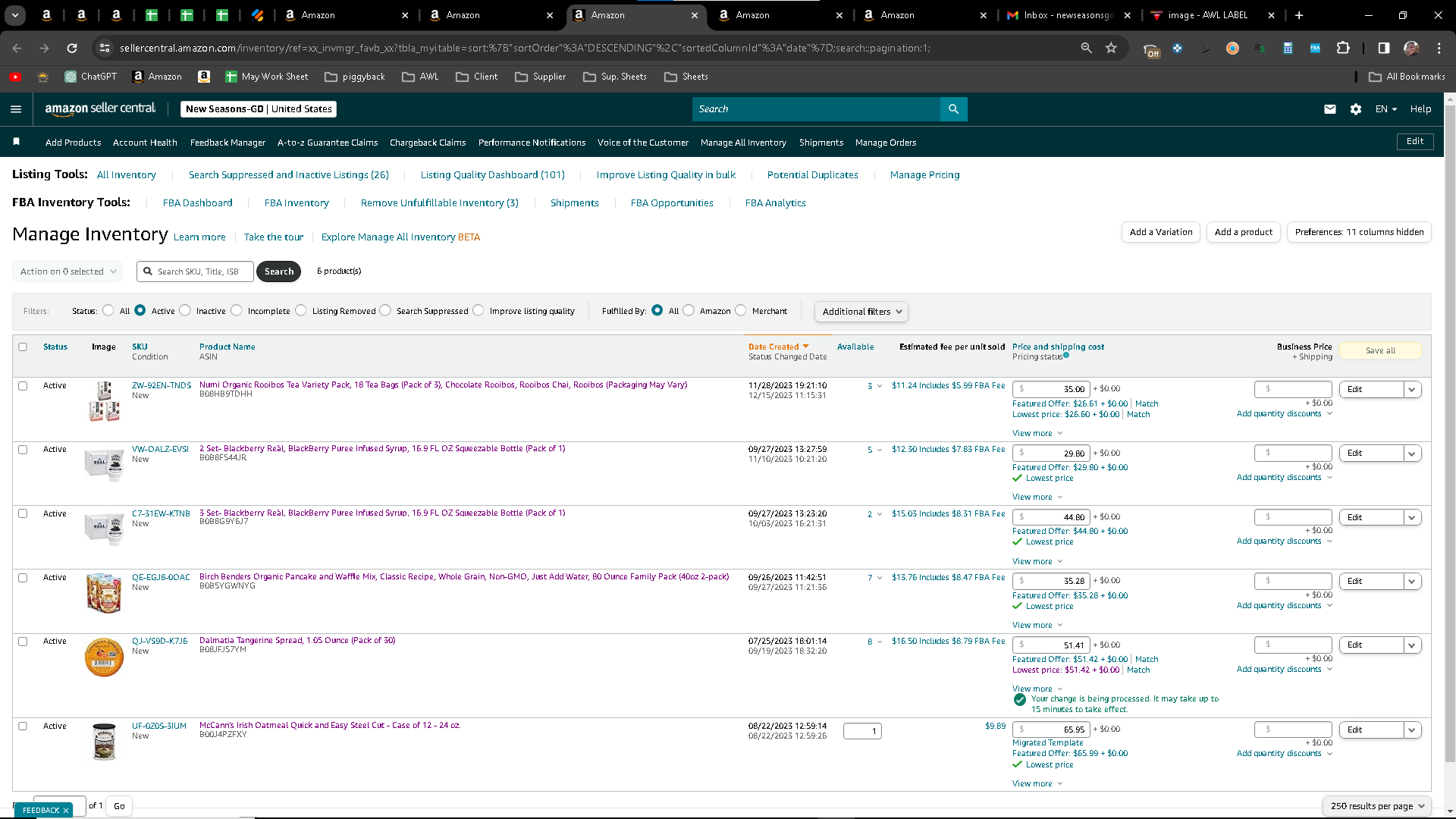1456x819 pixels.
Task: Reload the page with the refresh icon
Action: tap(72, 48)
